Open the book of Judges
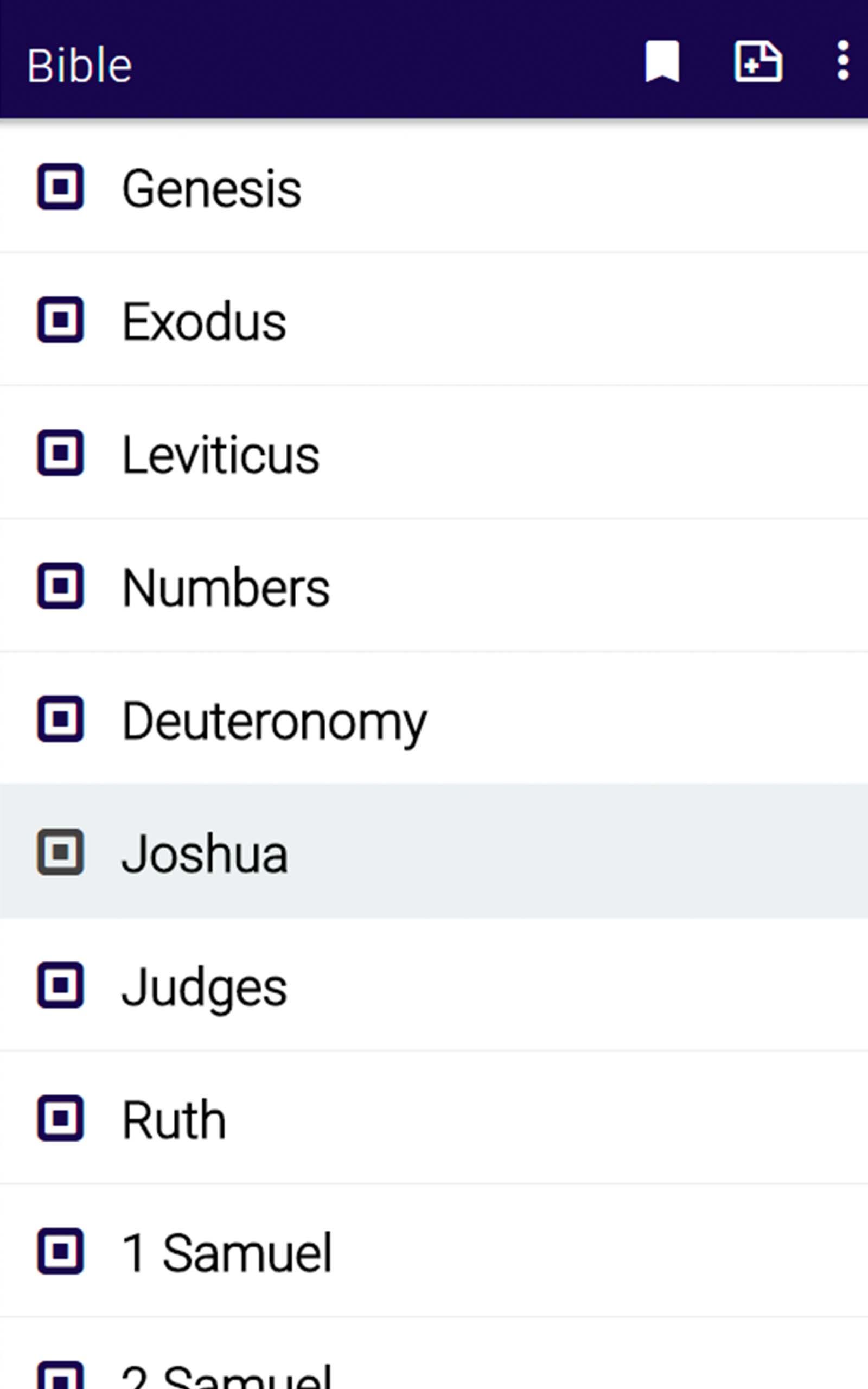This screenshot has height=1389, width=868. click(434, 985)
